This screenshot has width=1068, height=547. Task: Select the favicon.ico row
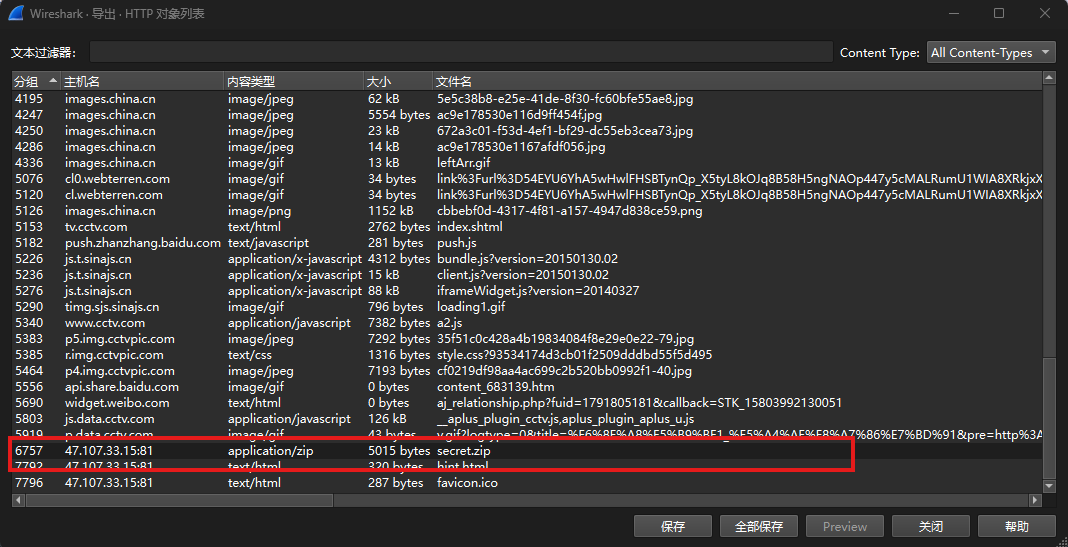click(527, 483)
